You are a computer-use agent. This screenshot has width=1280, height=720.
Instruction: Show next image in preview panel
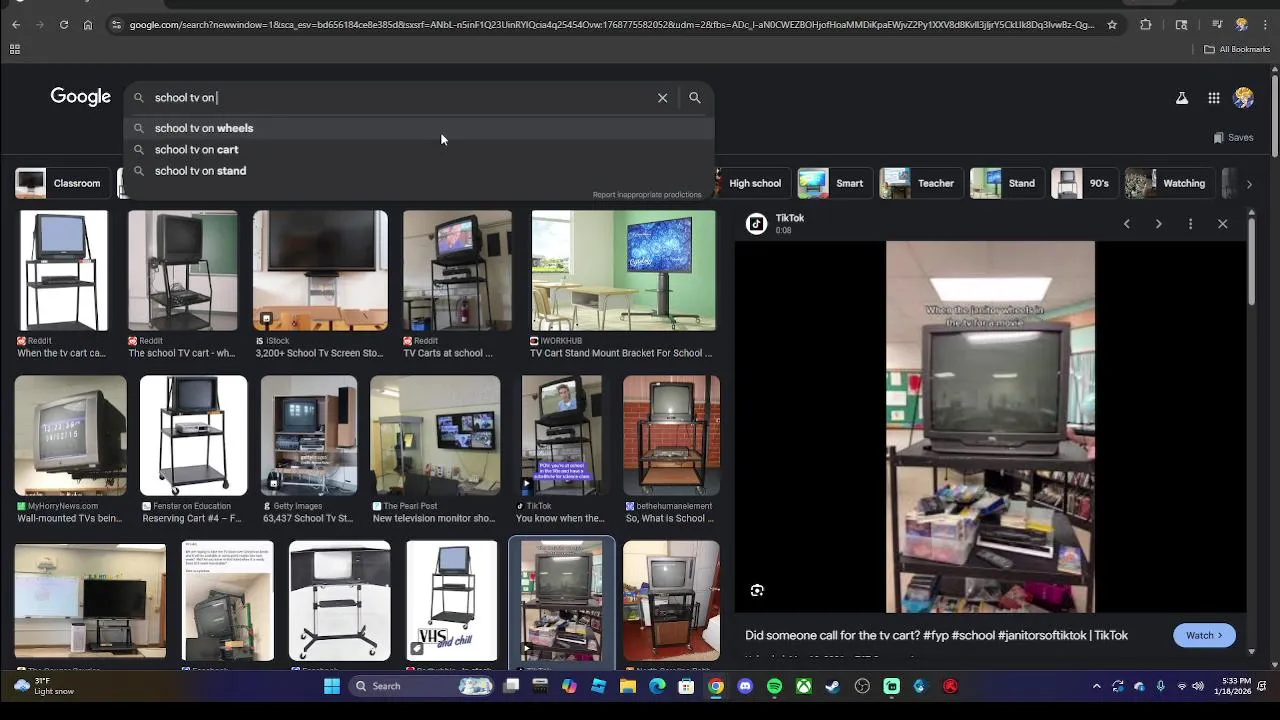point(1159,224)
